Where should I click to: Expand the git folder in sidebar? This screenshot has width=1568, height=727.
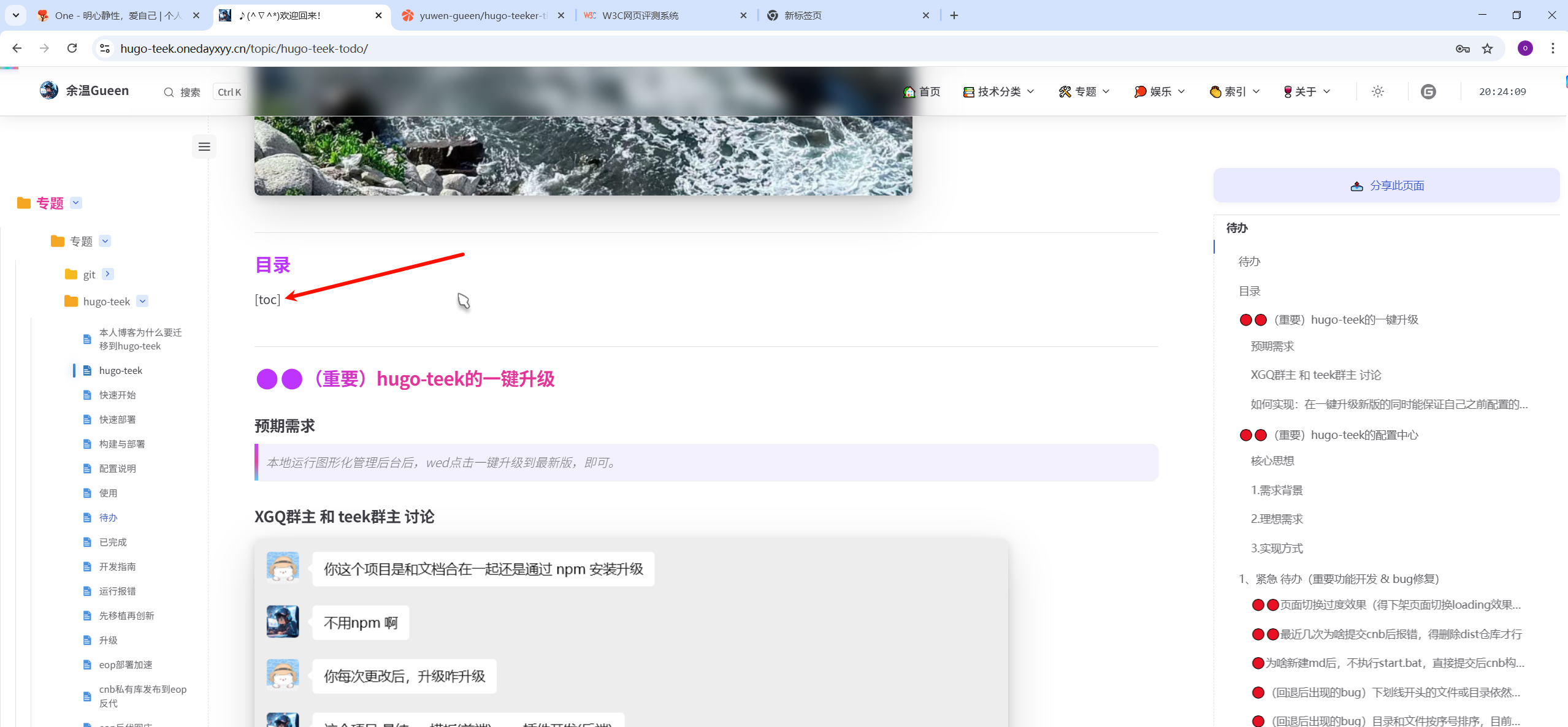tap(108, 274)
